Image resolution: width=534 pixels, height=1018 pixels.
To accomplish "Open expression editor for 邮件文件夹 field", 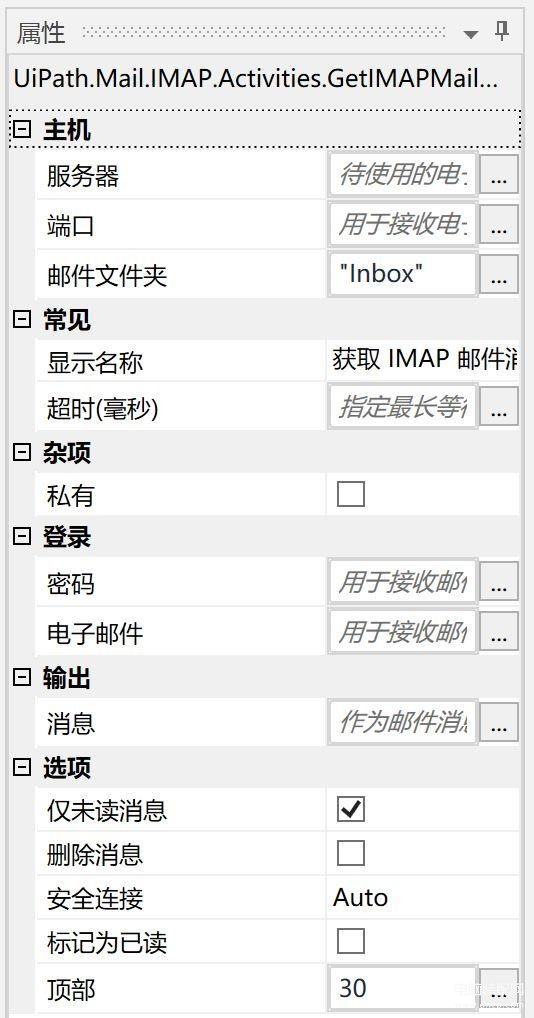I will (x=499, y=274).
